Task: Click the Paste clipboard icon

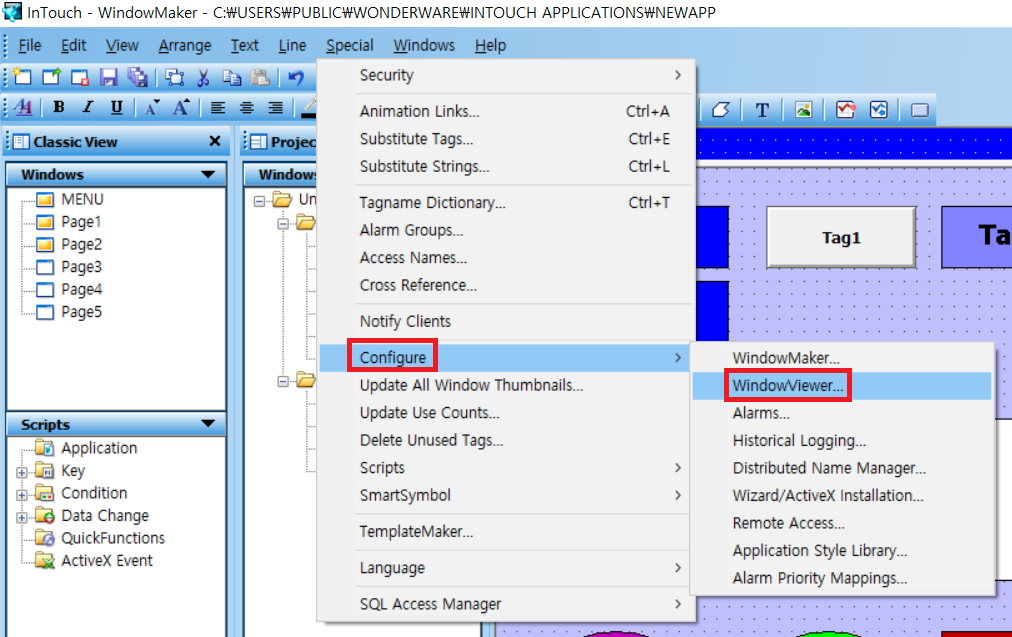Action: 259,77
